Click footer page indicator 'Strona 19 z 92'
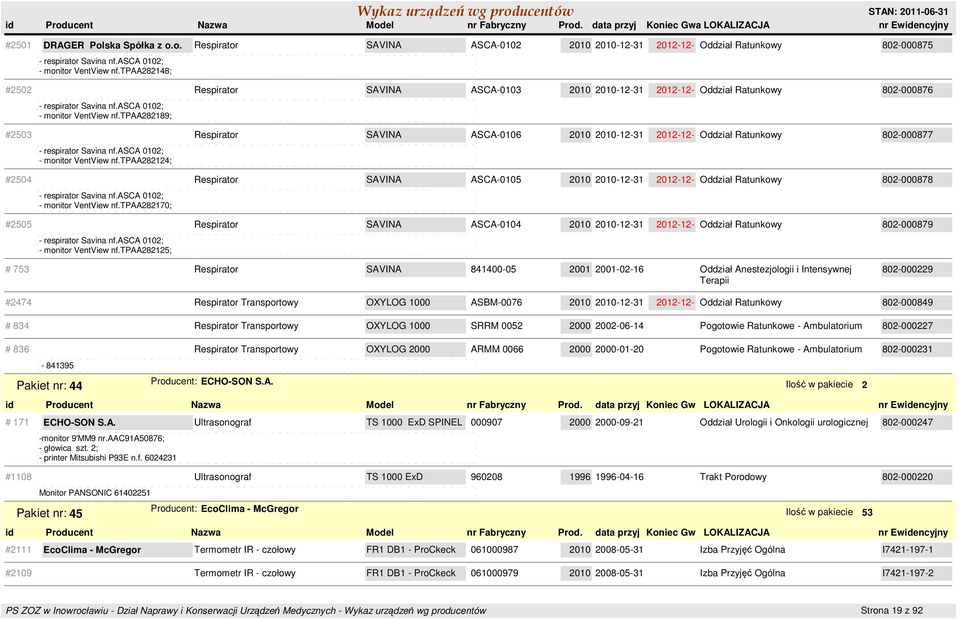 click(x=891, y=610)
